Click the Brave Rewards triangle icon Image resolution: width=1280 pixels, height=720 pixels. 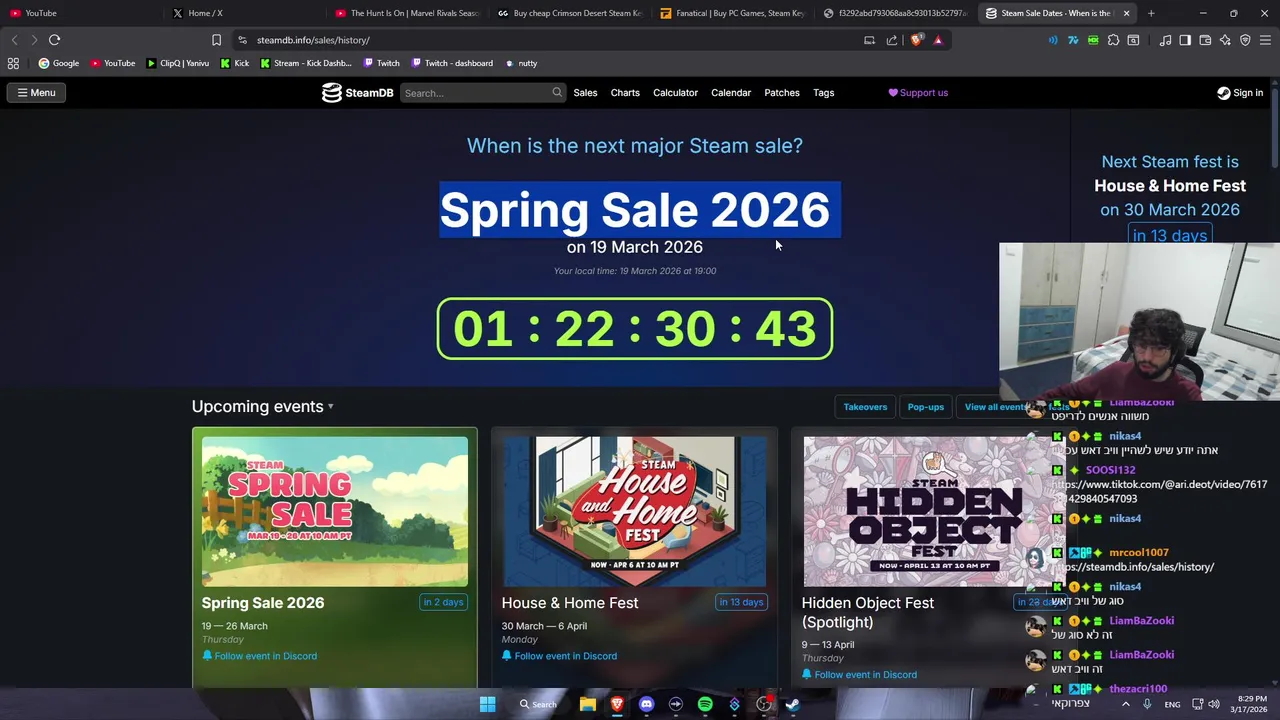click(938, 40)
